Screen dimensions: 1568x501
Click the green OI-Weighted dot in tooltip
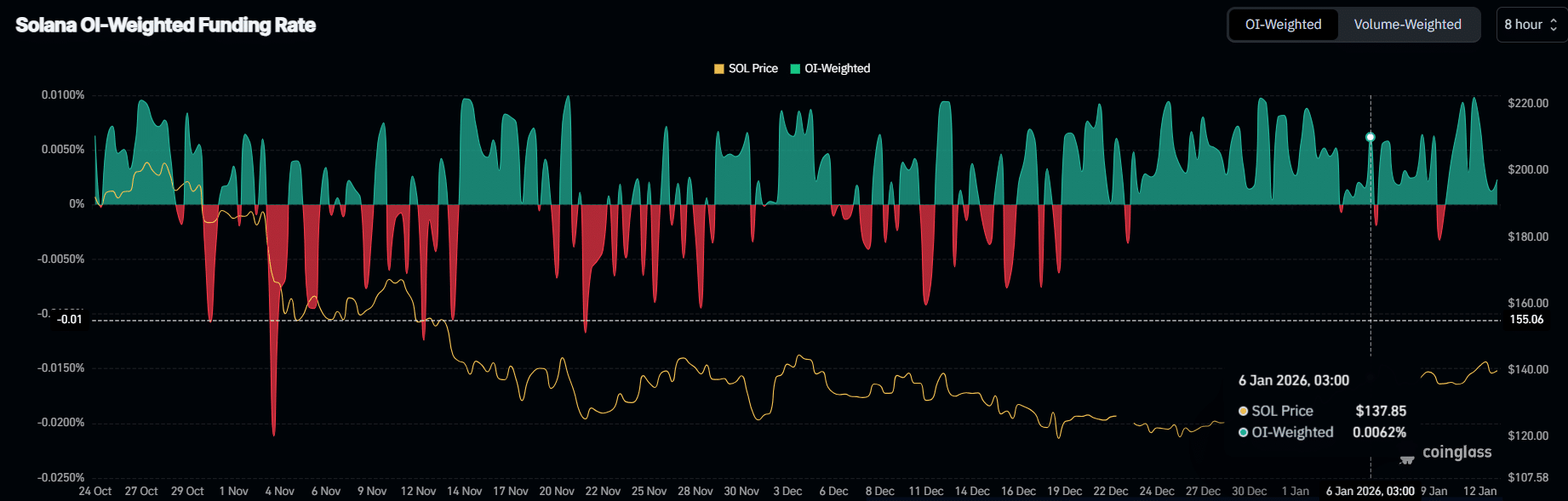[x=1243, y=432]
